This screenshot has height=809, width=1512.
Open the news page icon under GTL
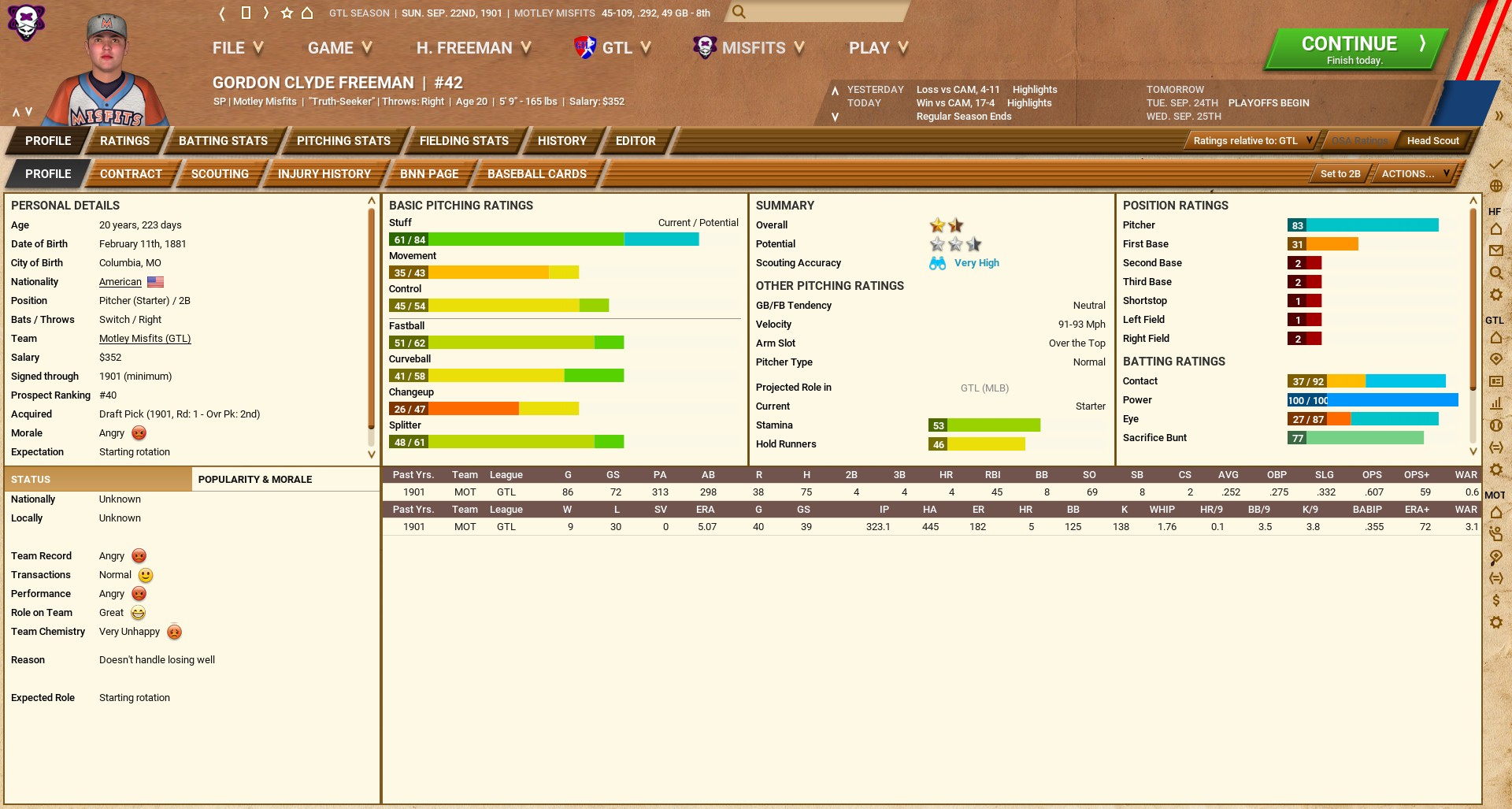[1495, 381]
